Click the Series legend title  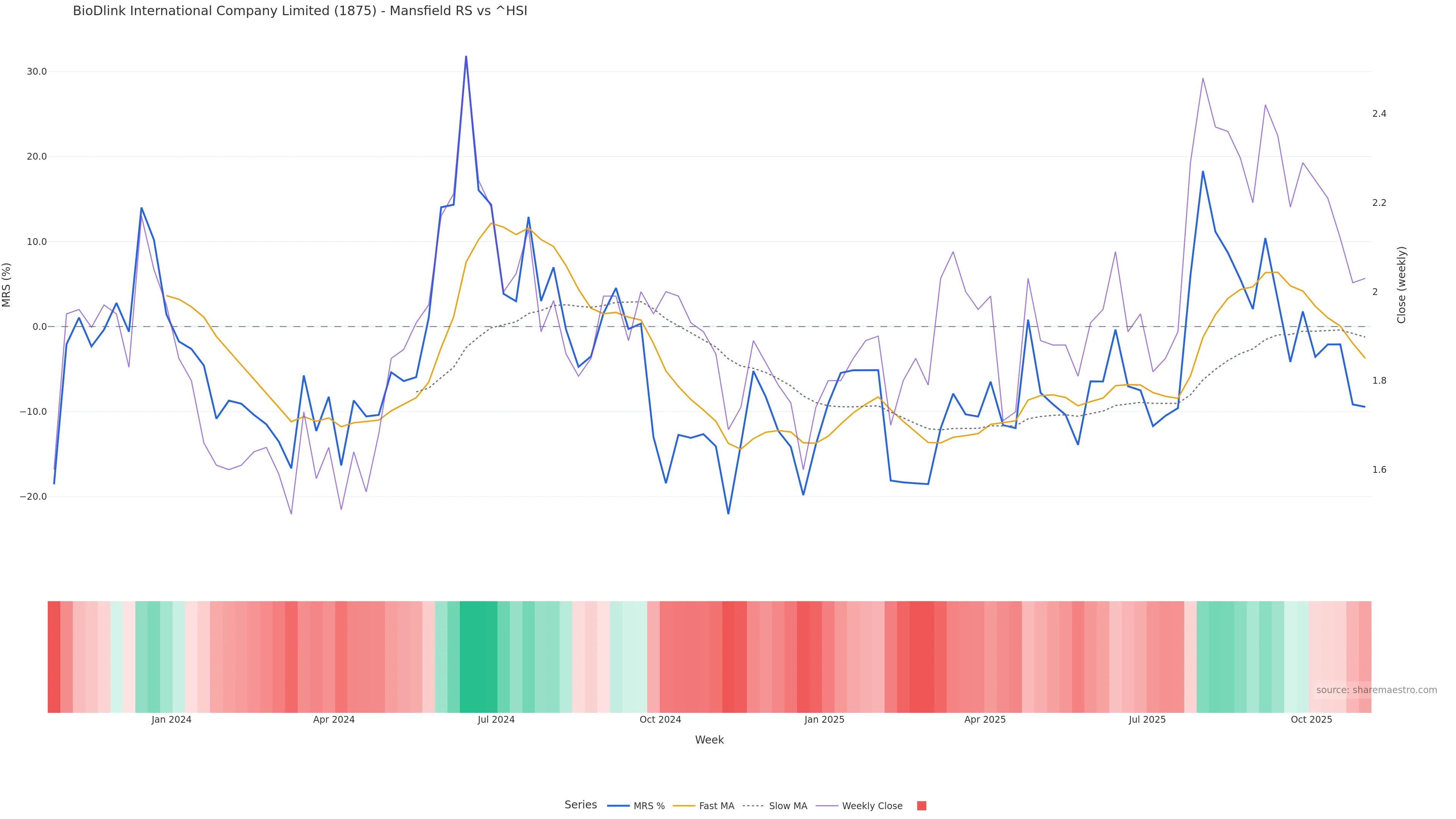tap(581, 804)
